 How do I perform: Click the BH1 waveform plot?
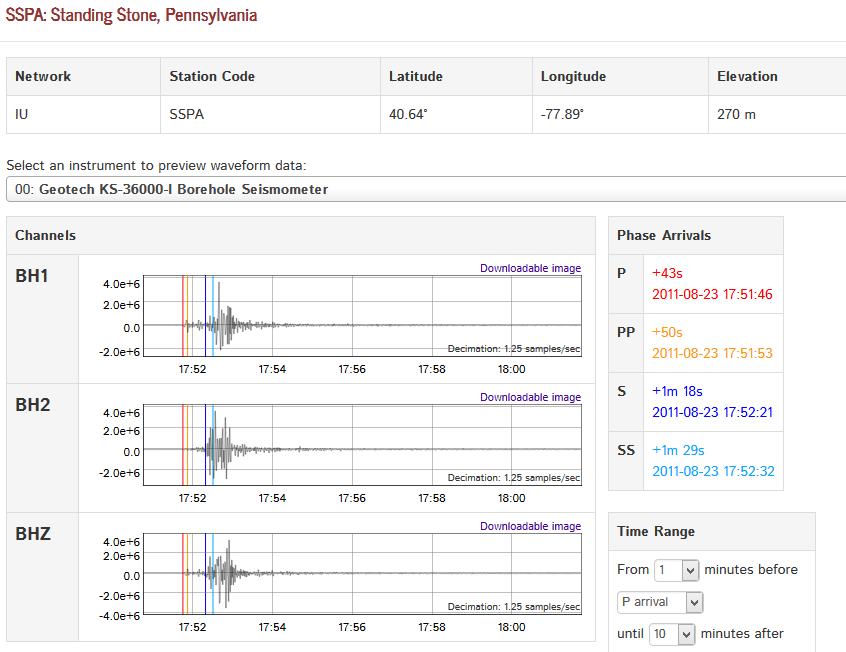[x=362, y=316]
